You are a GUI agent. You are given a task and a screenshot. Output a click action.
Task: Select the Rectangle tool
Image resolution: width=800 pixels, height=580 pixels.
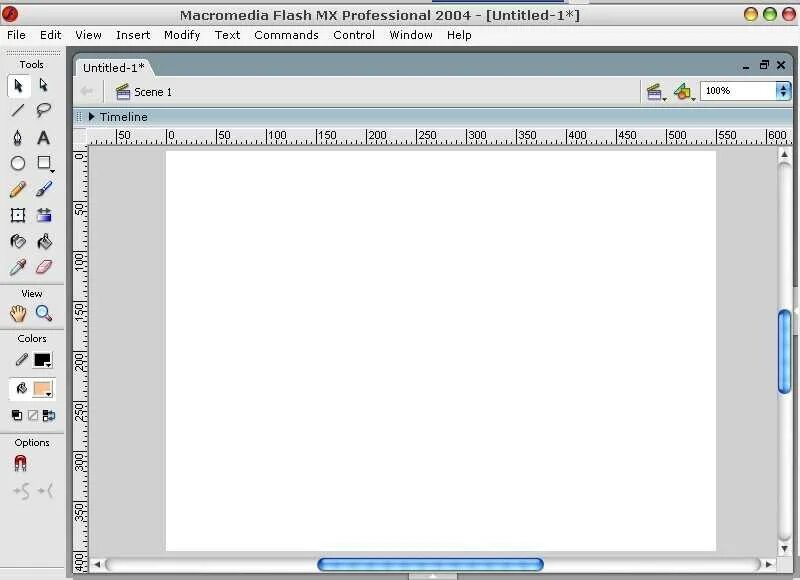click(44, 163)
